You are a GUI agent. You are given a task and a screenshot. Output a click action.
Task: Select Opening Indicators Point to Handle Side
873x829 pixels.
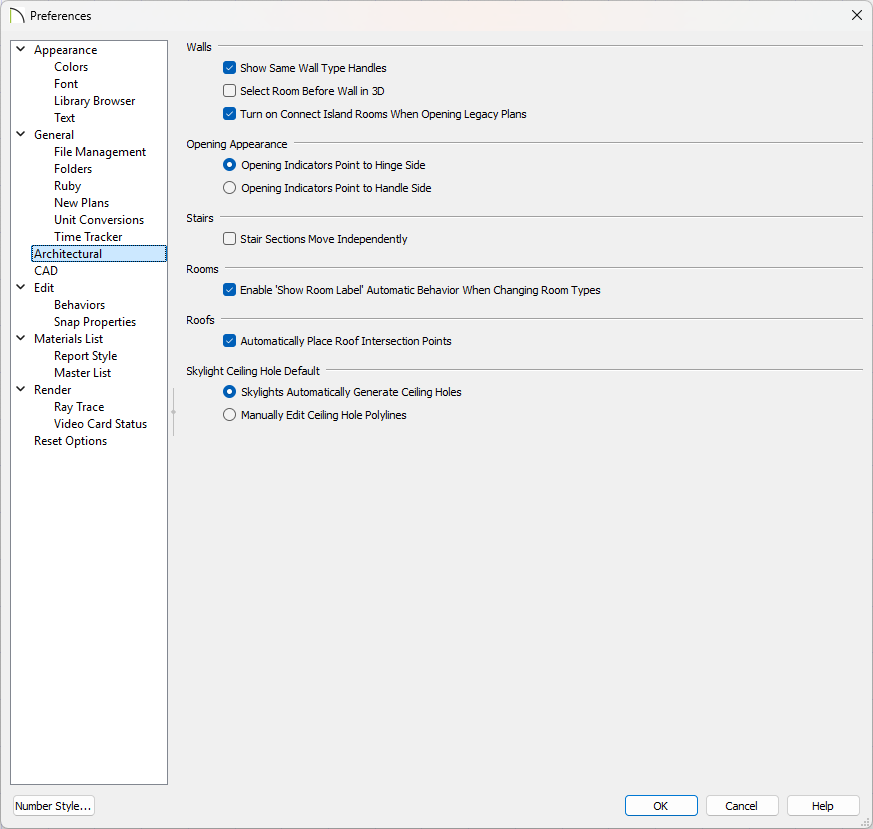pyautogui.click(x=230, y=188)
